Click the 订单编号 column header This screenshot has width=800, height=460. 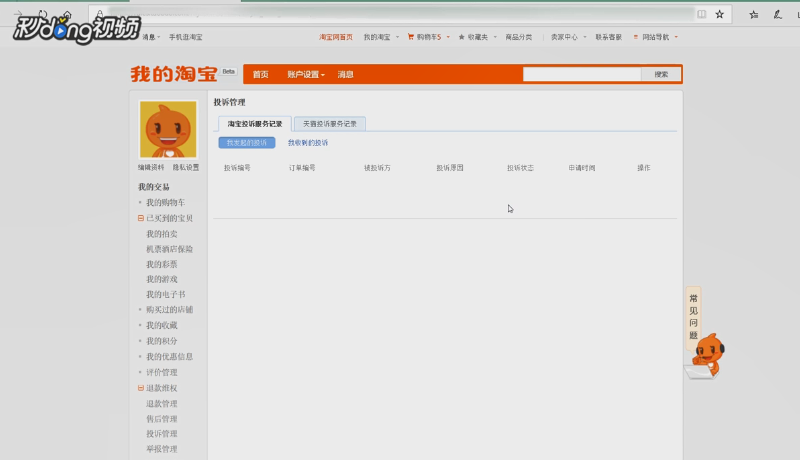(302, 168)
